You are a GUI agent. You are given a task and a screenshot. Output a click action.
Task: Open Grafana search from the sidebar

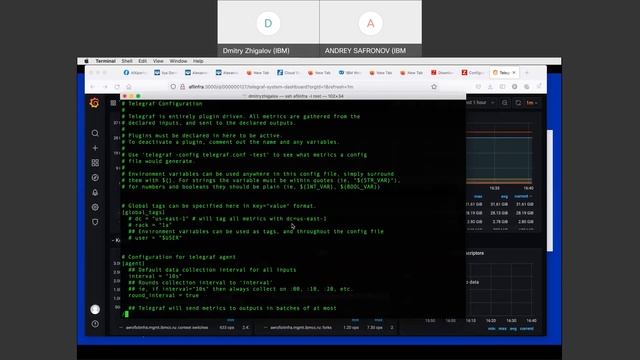[95, 133]
